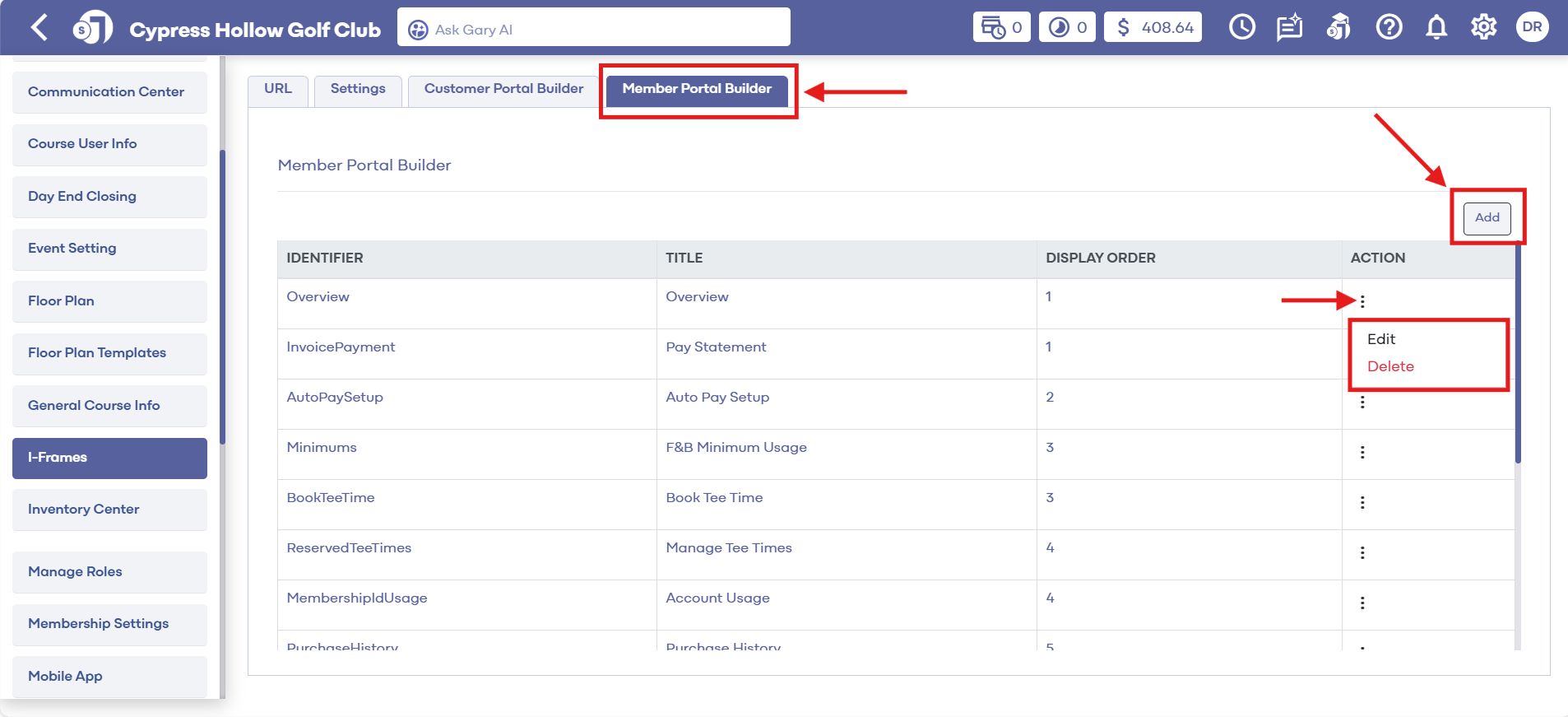The width and height of the screenshot is (1568, 717).
Task: Click the Ask Gary AI search field
Action: coord(593,30)
